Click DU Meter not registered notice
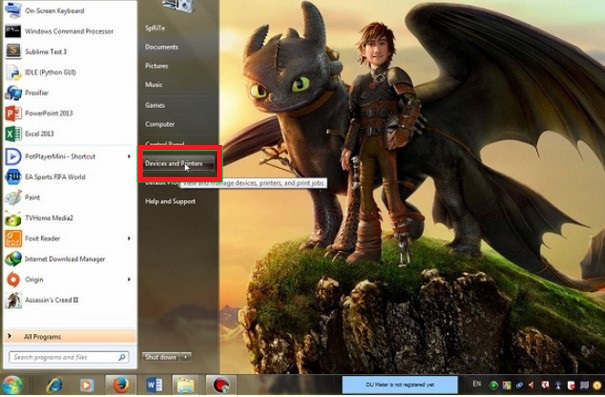Image resolution: width=605 pixels, height=397 pixels. pos(400,385)
